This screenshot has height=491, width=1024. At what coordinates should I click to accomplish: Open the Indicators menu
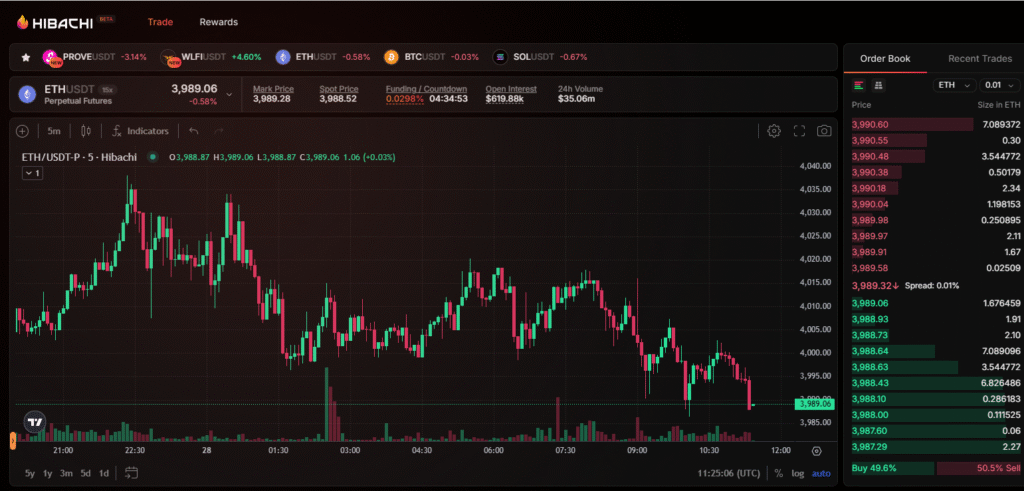click(x=140, y=131)
